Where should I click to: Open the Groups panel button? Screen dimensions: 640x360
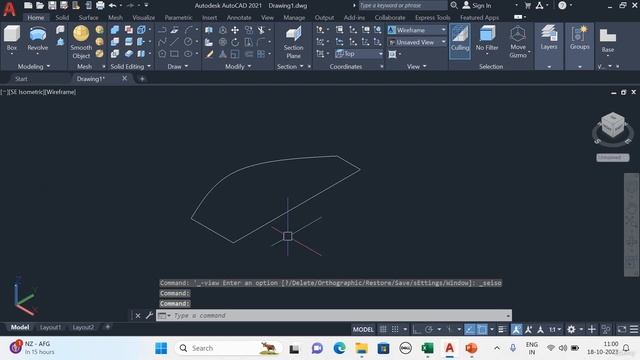click(x=580, y=38)
